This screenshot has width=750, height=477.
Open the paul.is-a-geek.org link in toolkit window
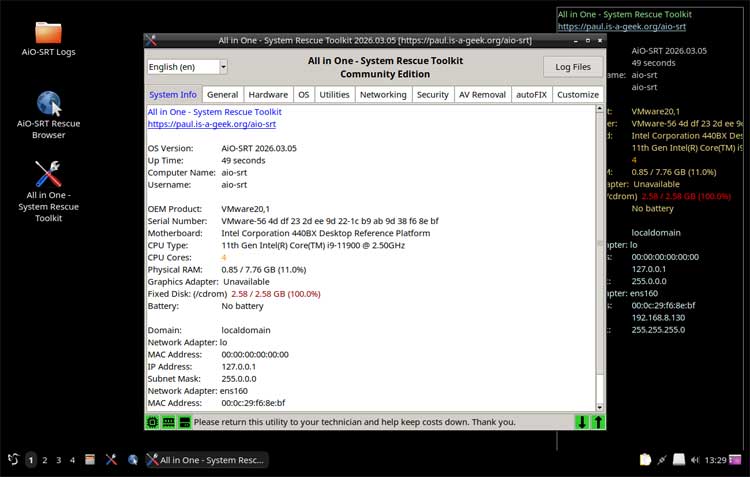211,124
